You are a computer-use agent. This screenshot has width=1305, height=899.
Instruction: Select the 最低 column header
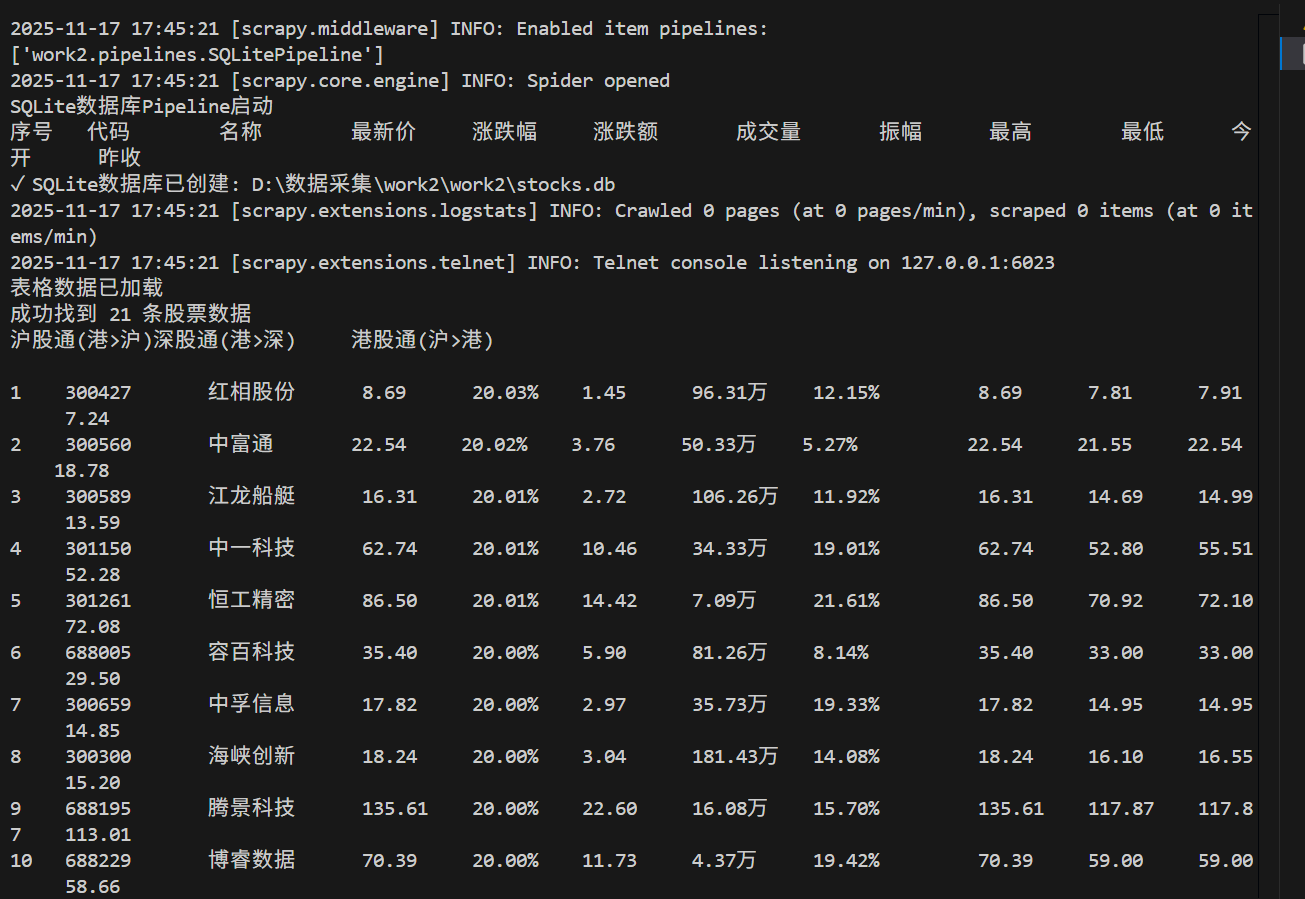tap(1142, 132)
